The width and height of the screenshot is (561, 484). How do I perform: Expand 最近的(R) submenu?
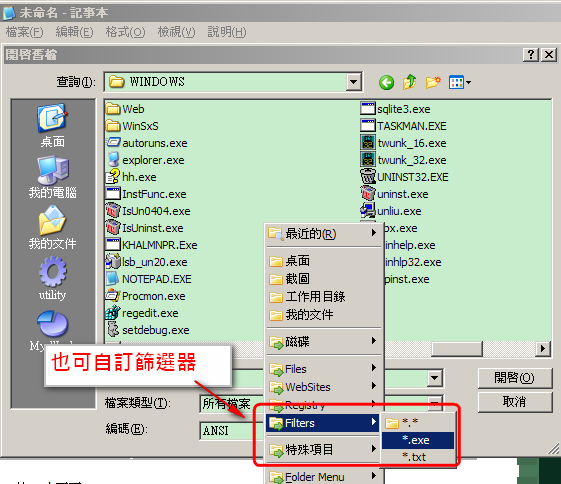coord(323,234)
